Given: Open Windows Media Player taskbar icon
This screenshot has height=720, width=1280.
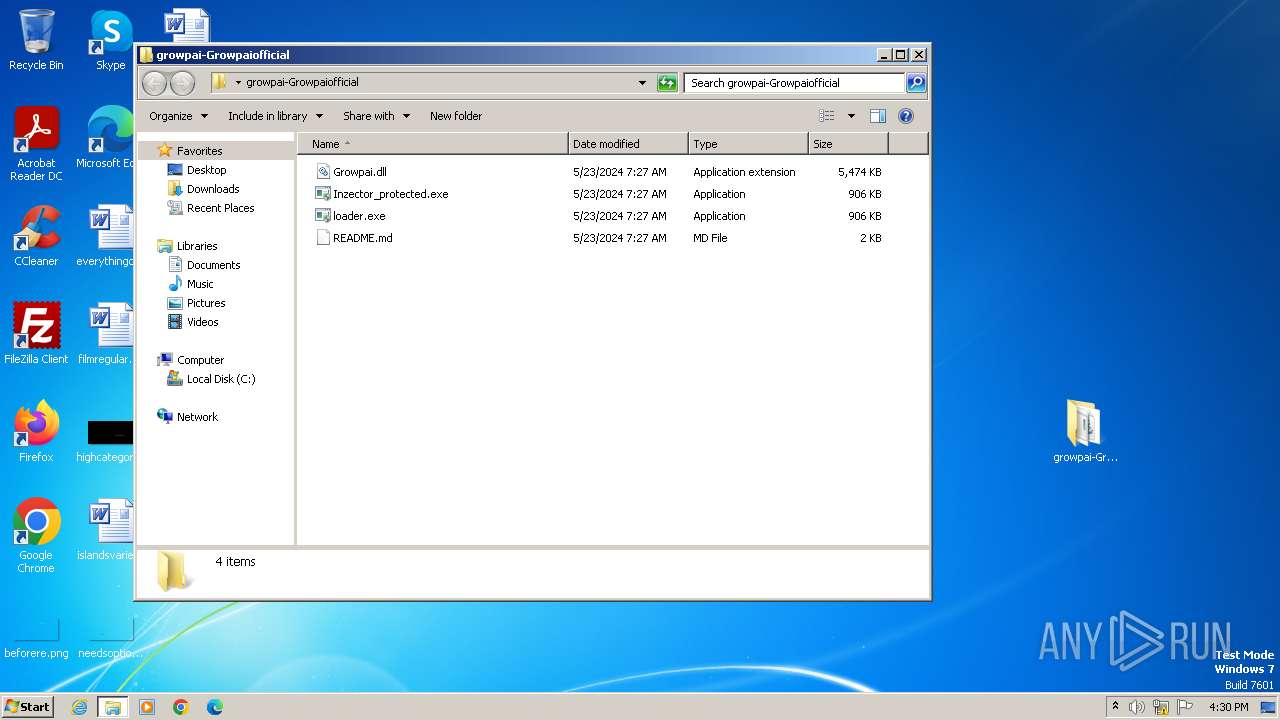Looking at the screenshot, I should tap(147, 707).
